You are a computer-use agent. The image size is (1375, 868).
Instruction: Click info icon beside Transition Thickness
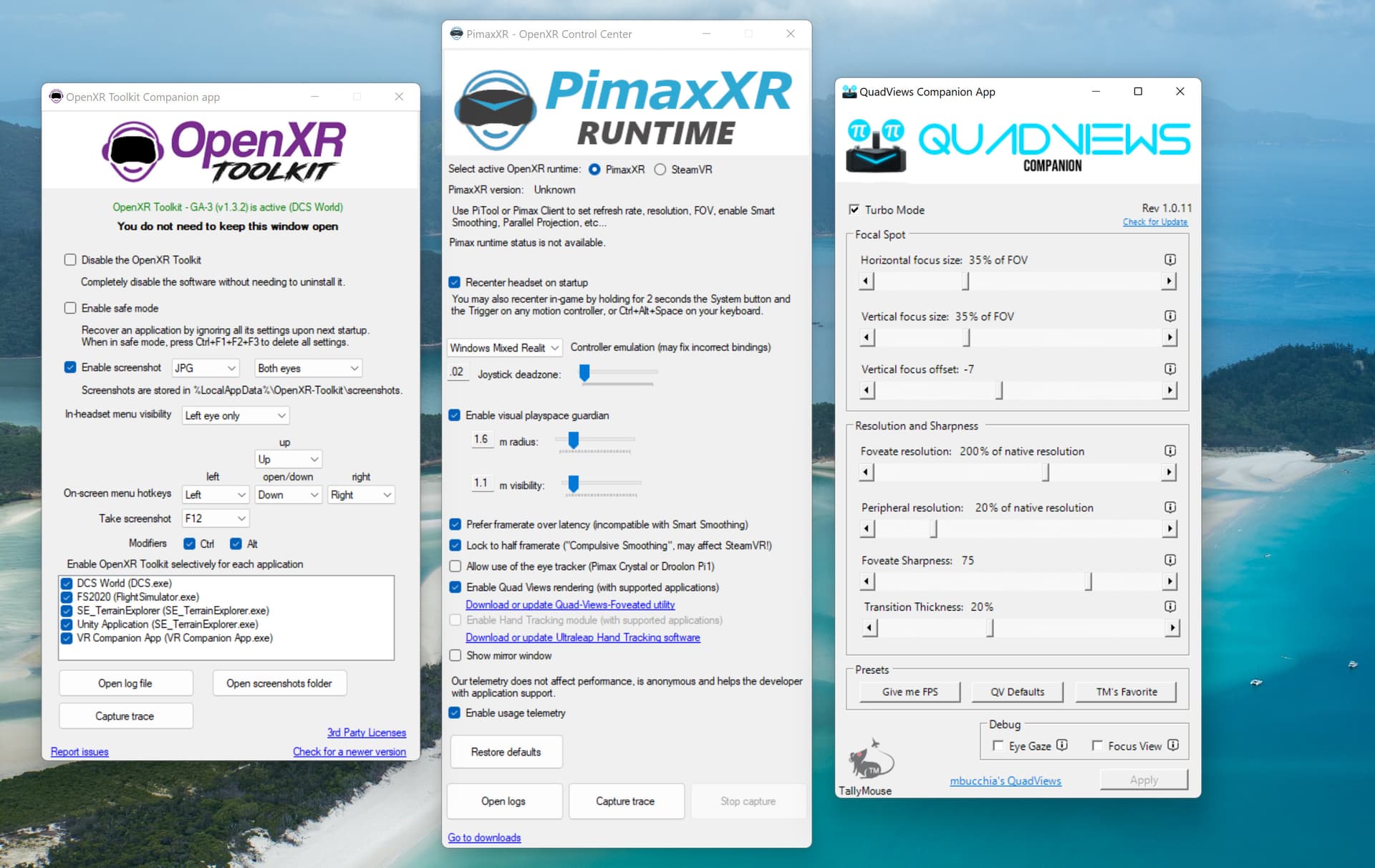coord(1169,606)
